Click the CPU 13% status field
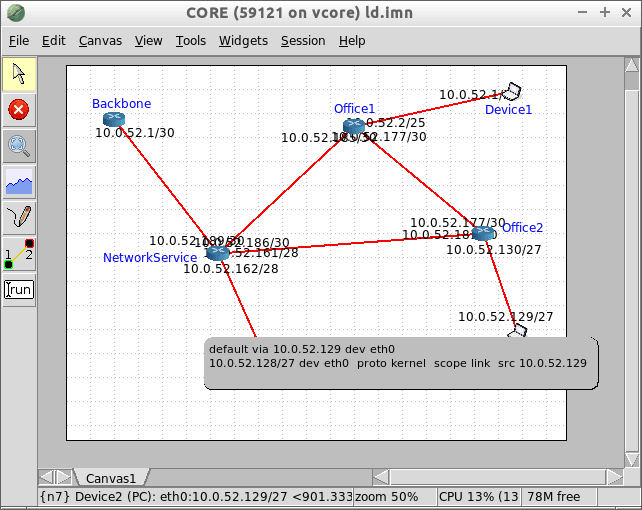 pyautogui.click(x=479, y=497)
